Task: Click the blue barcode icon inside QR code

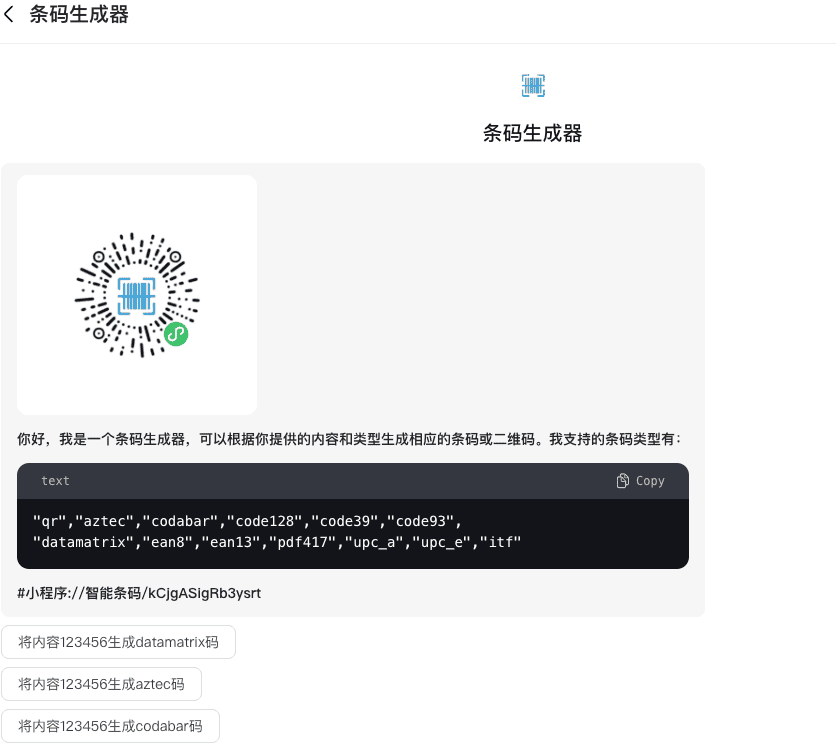Action: point(137,296)
